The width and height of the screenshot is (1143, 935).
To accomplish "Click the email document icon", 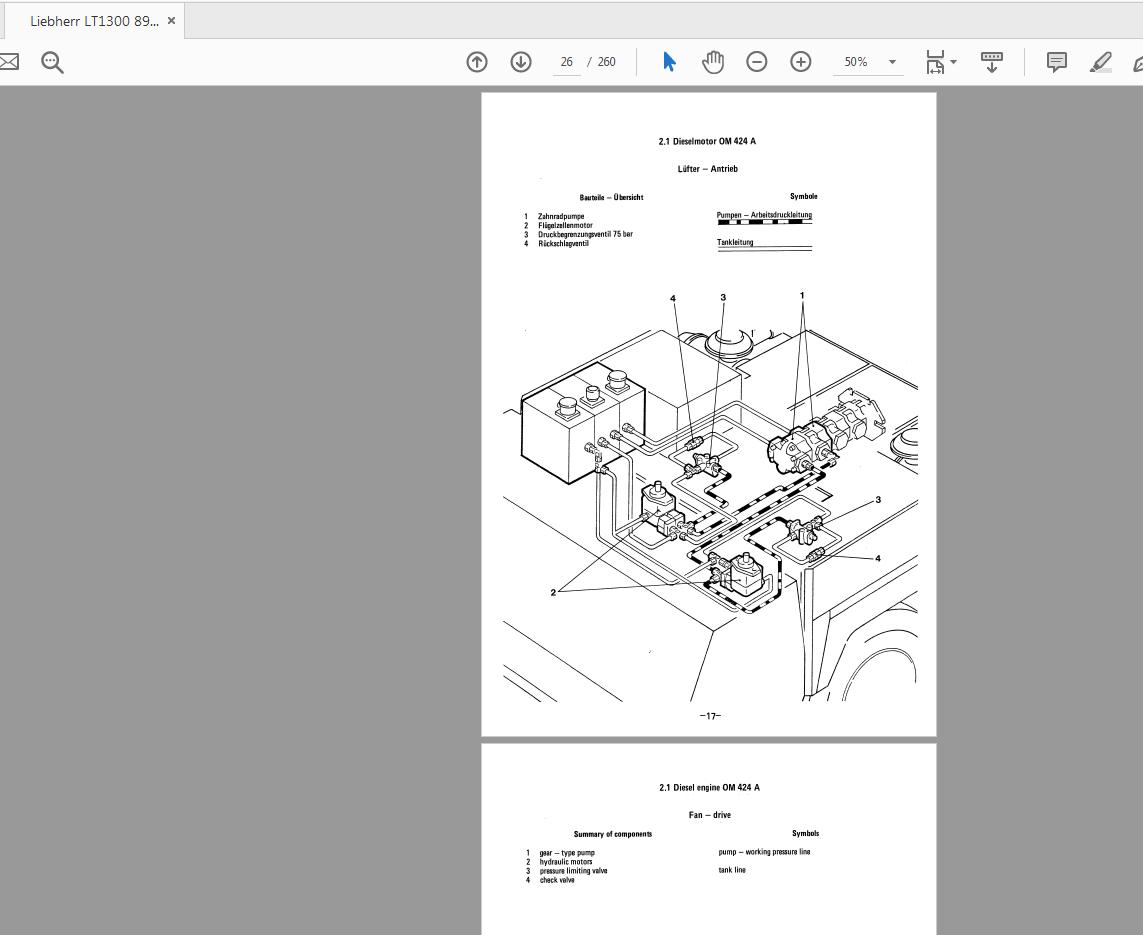I will tap(9, 61).
